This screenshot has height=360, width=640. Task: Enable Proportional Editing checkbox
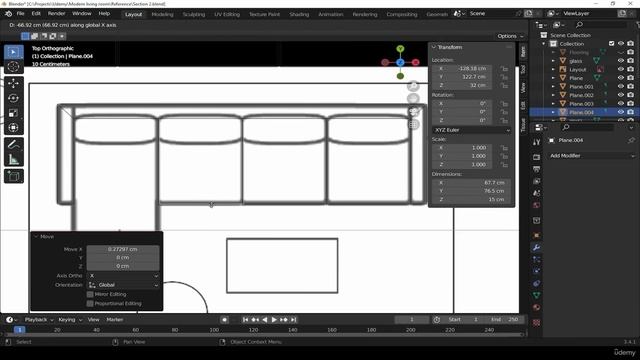point(90,304)
